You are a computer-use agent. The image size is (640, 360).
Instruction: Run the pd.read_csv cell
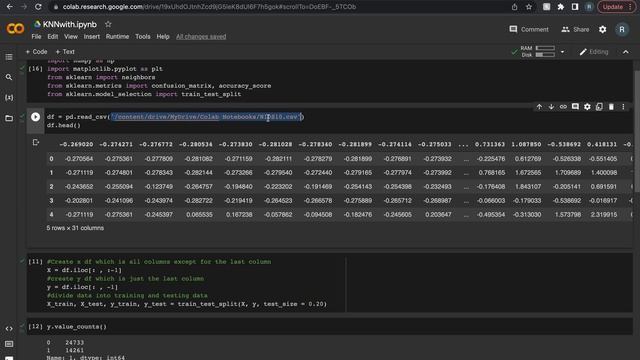click(36, 117)
